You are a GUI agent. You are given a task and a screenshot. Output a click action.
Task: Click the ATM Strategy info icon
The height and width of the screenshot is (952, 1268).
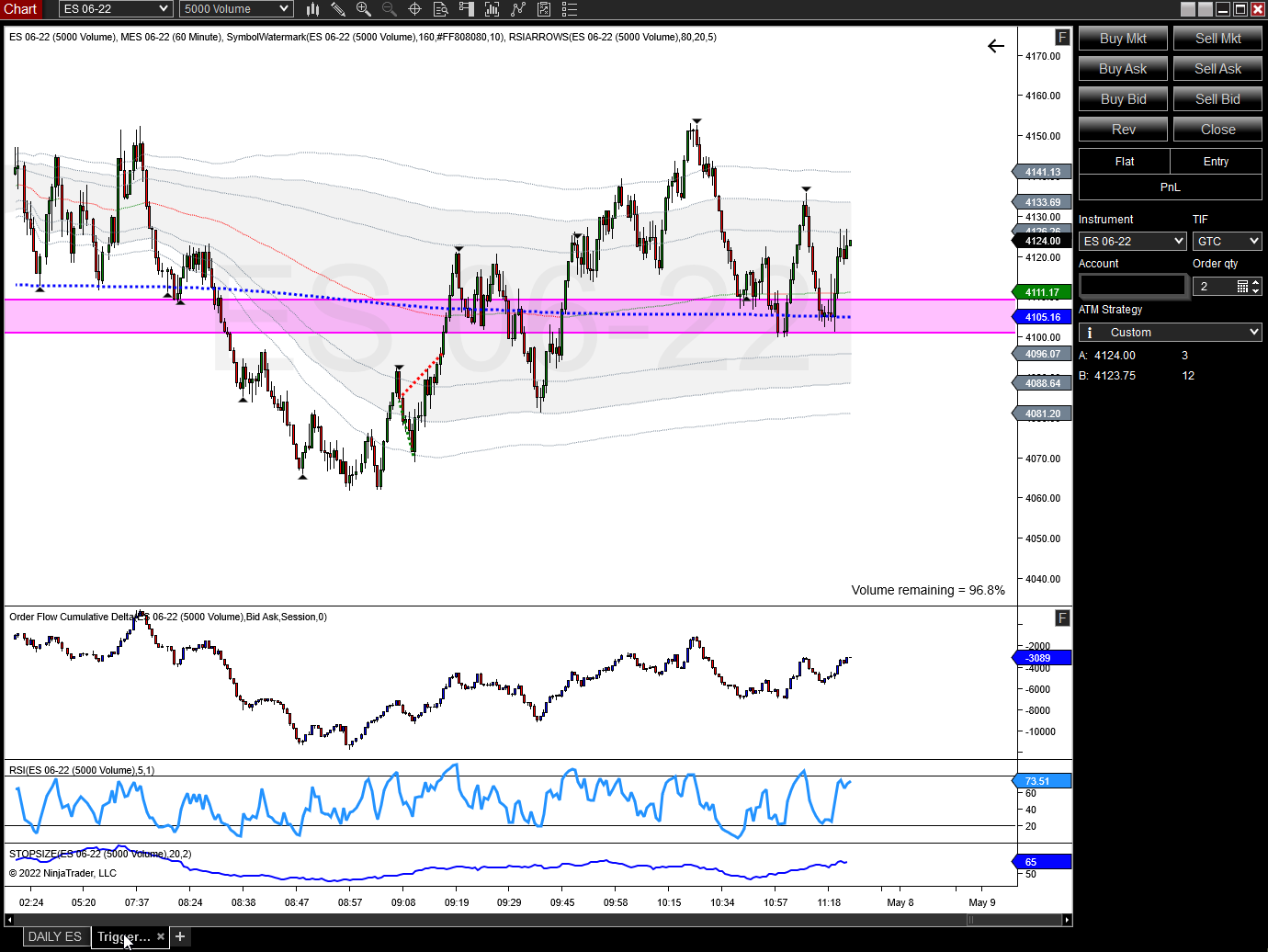click(1090, 333)
